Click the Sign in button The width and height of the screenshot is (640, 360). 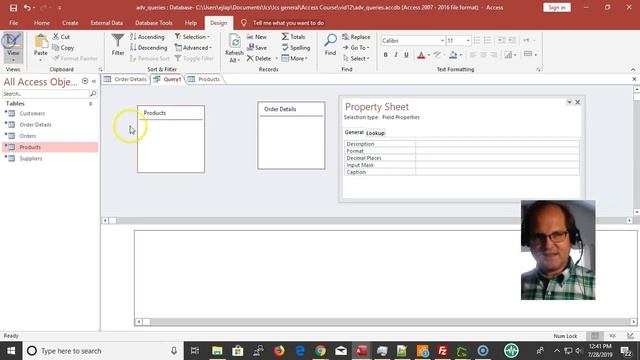[x=557, y=7]
